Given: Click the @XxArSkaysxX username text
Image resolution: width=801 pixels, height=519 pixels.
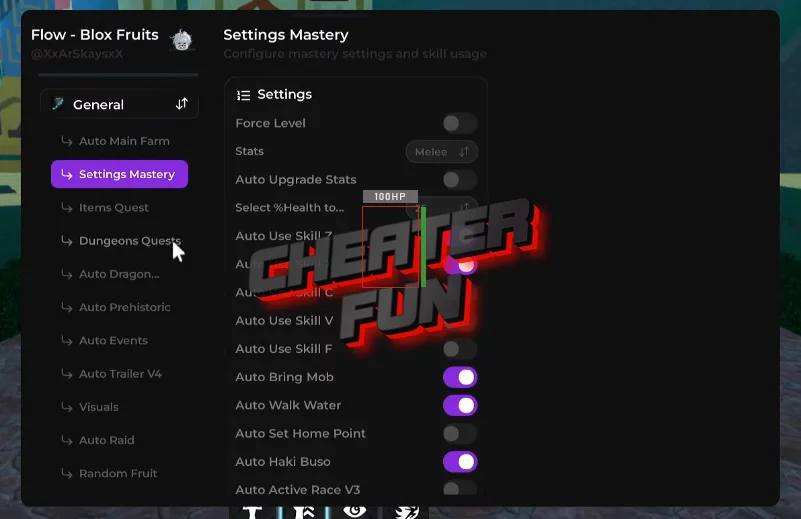Looking at the screenshot, I should pyautogui.click(x=77, y=54).
